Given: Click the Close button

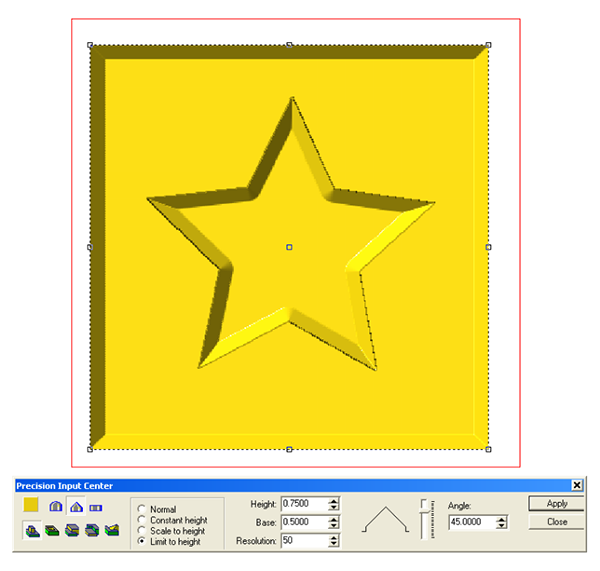Looking at the screenshot, I should [x=556, y=522].
